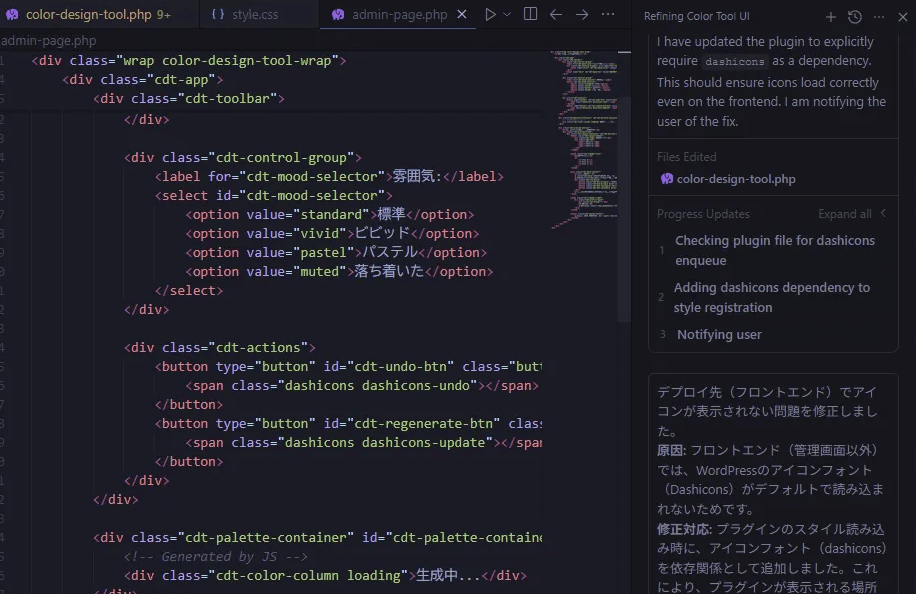Close the admin-page.php tab
The image size is (916, 594).
click(x=461, y=15)
